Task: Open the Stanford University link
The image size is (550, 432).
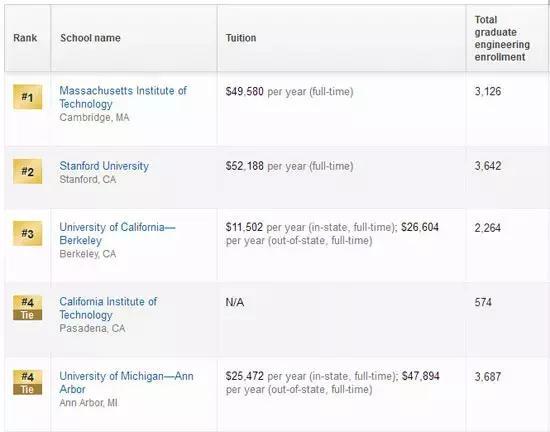Action: coord(104,166)
